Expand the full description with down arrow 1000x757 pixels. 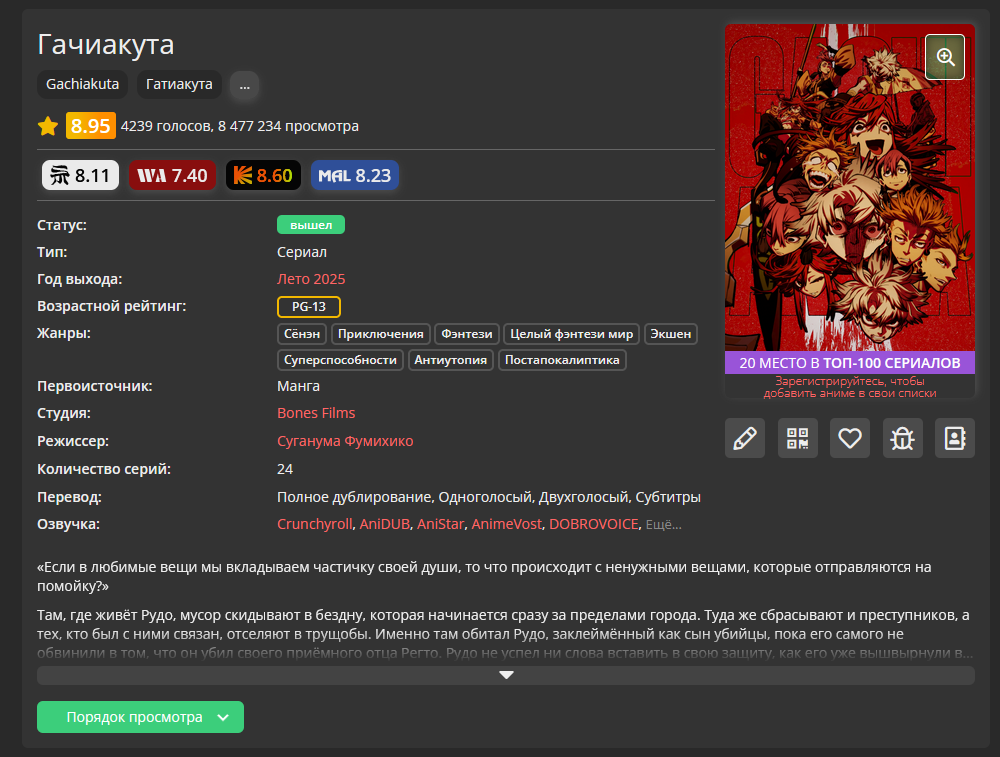[x=506, y=675]
